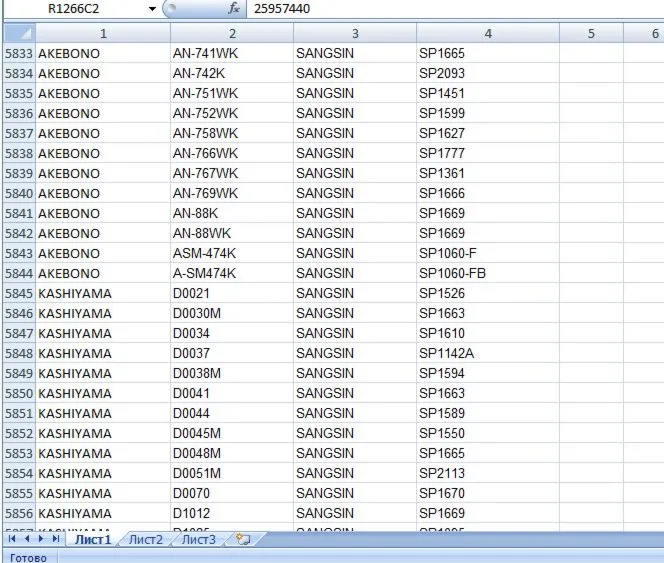Select cell SP1589

(x=488, y=413)
